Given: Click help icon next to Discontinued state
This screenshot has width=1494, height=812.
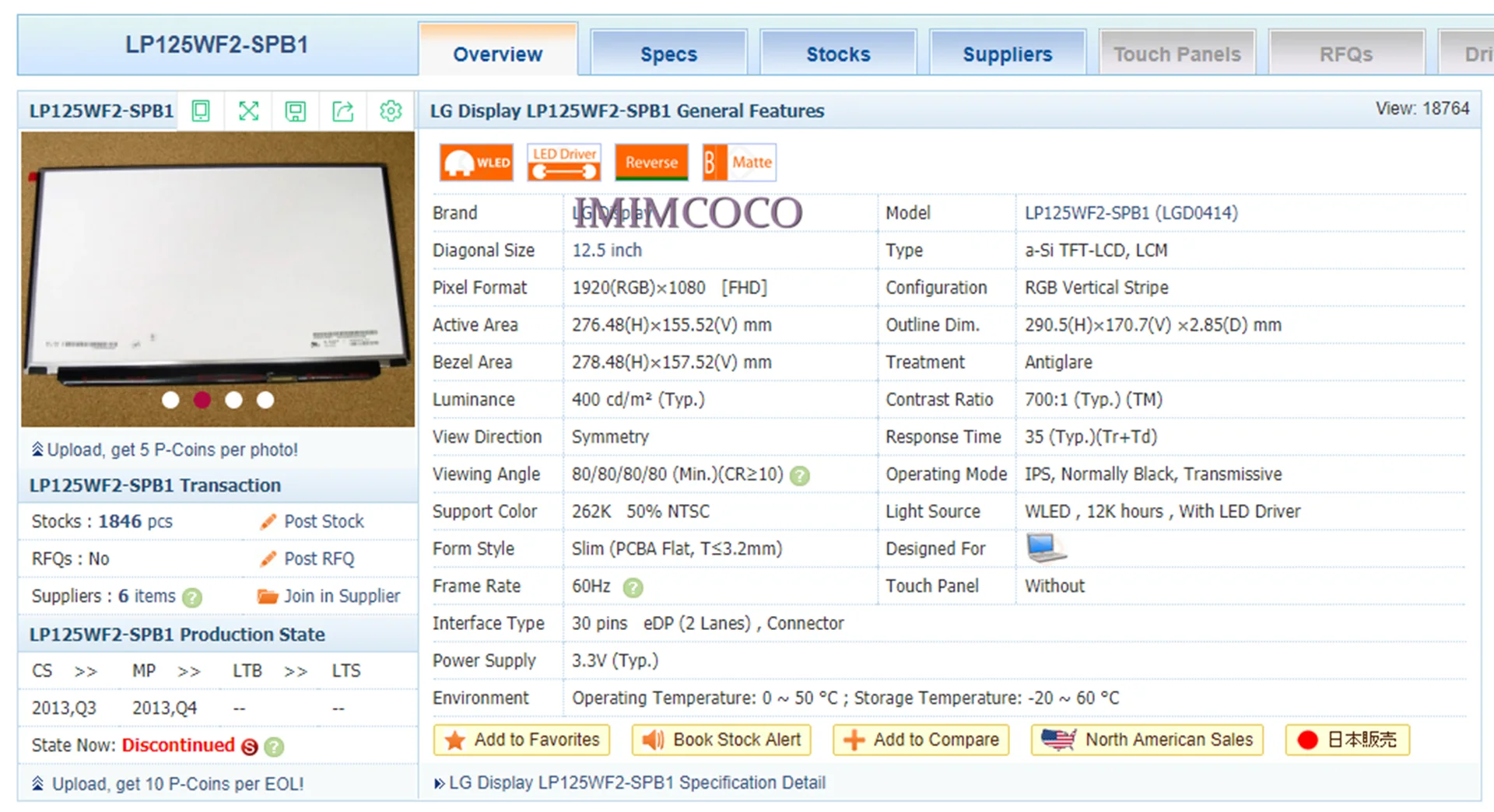Looking at the screenshot, I should click(274, 747).
